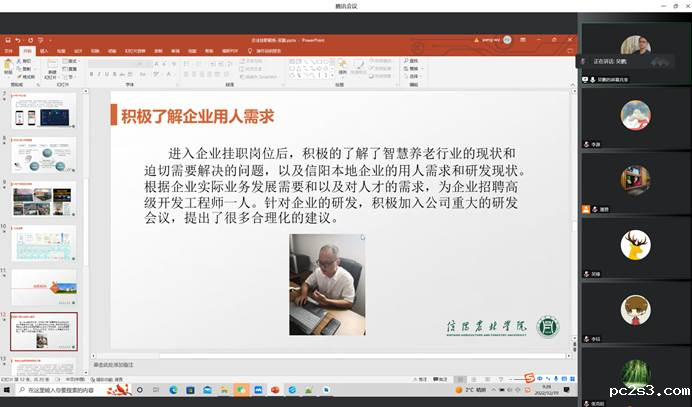
Task: Click the Paste icon in the ribbon
Action: (8, 68)
